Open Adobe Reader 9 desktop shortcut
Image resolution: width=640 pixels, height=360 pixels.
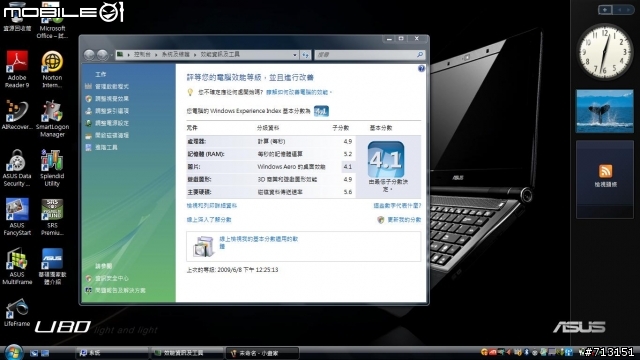17,69
